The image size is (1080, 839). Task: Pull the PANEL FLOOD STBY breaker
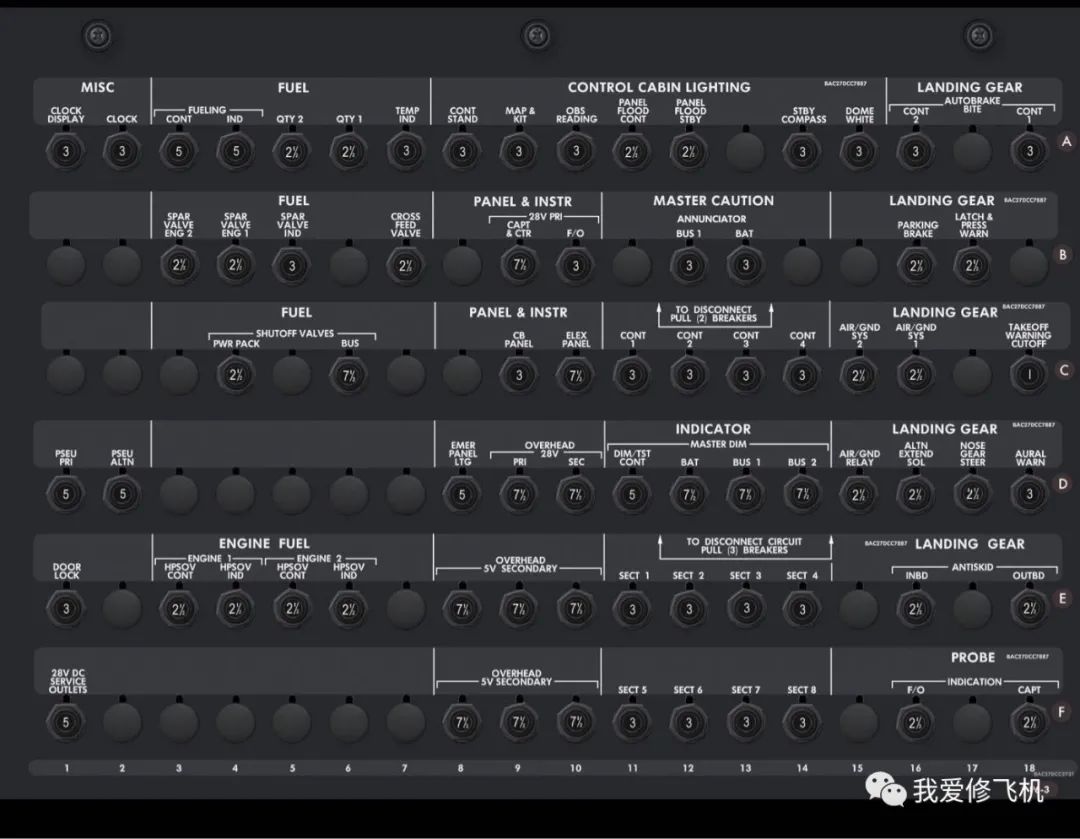(689, 151)
